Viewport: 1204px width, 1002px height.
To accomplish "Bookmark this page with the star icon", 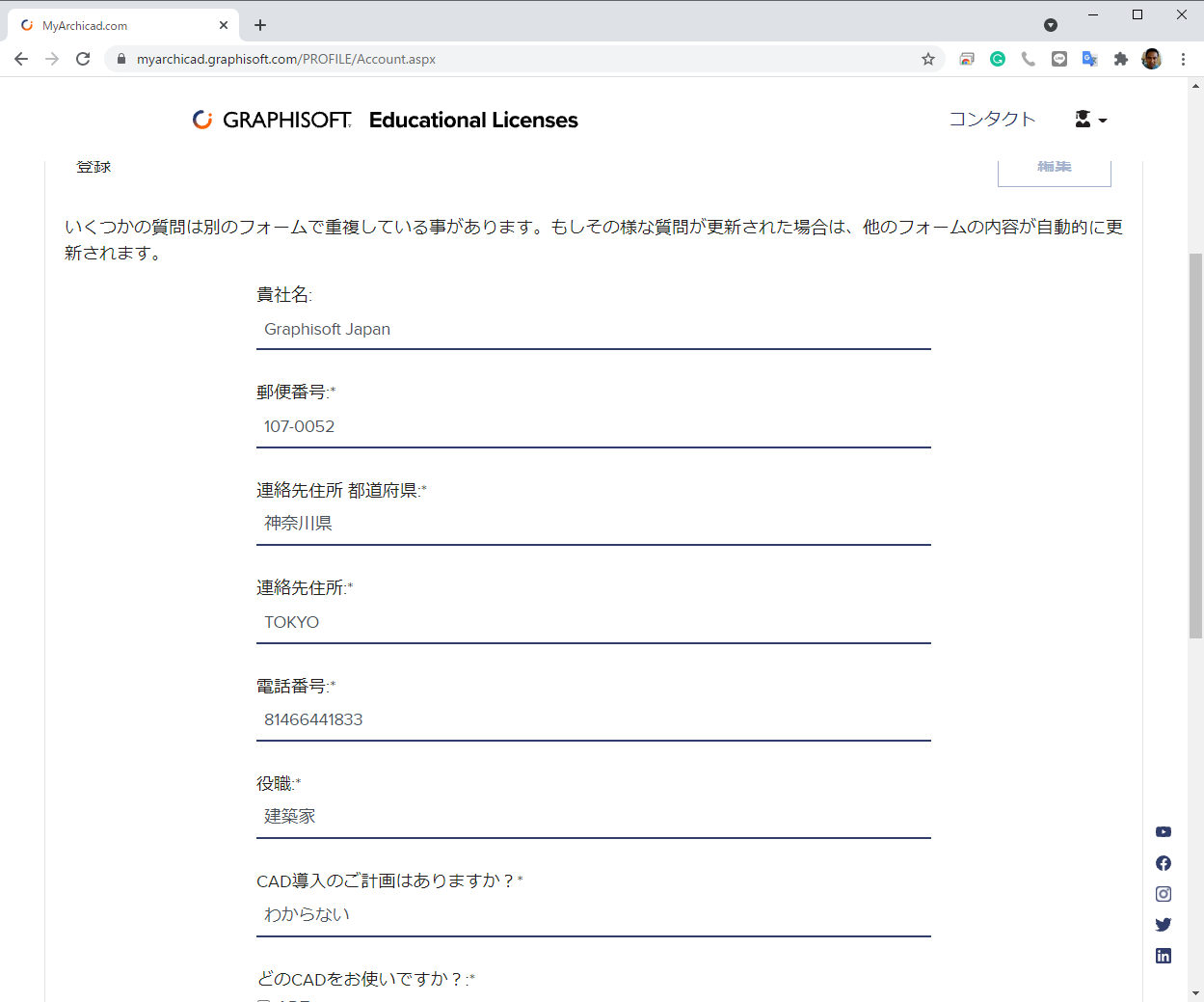I will 928,59.
